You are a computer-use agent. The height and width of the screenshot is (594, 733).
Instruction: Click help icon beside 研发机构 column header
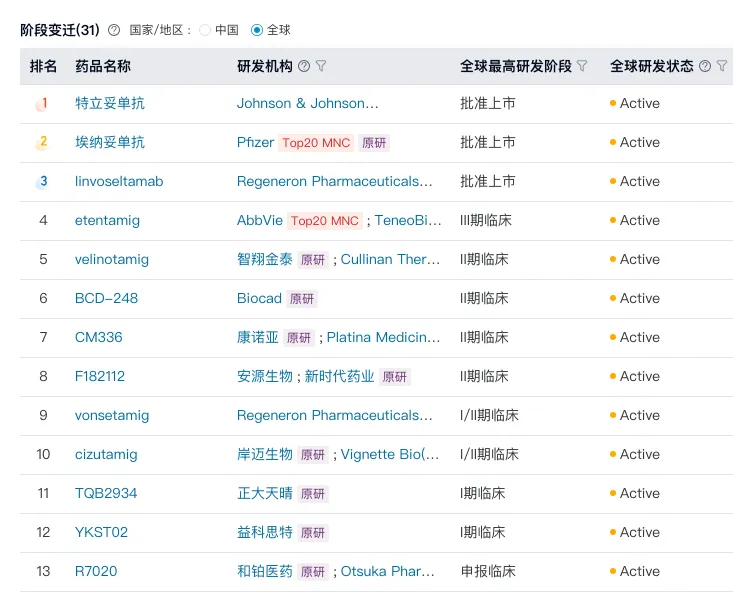(x=304, y=66)
